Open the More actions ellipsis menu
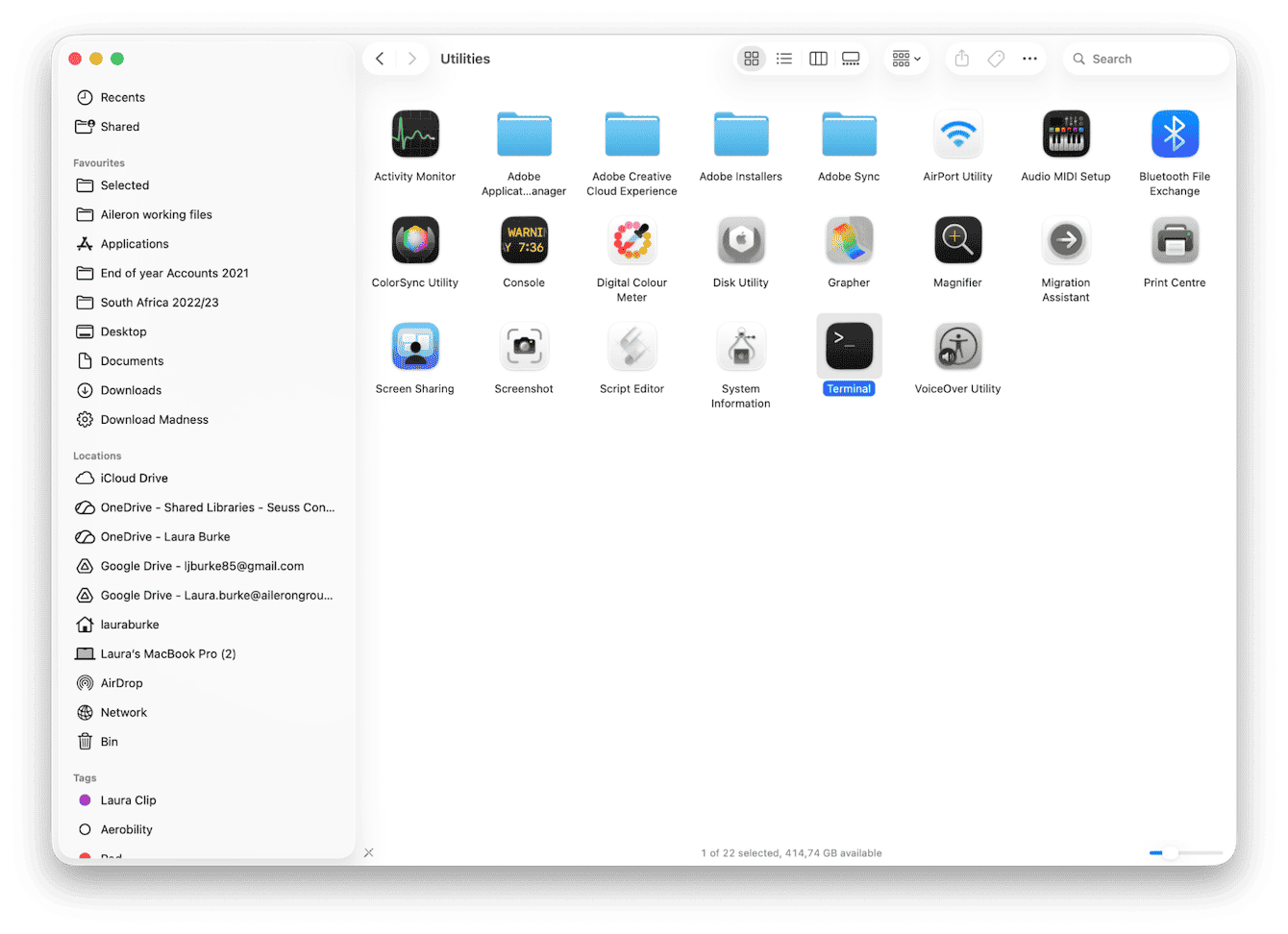 [x=1029, y=59]
